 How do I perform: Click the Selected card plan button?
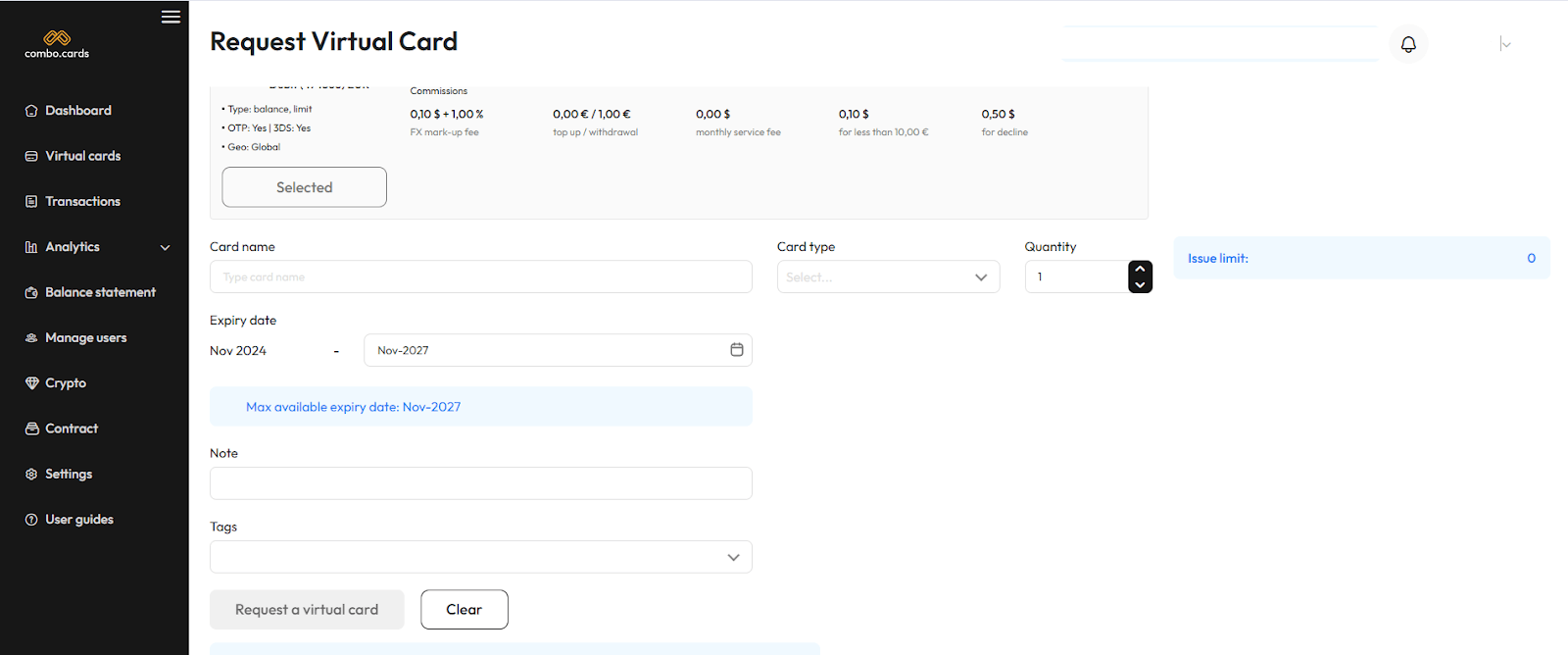click(304, 187)
